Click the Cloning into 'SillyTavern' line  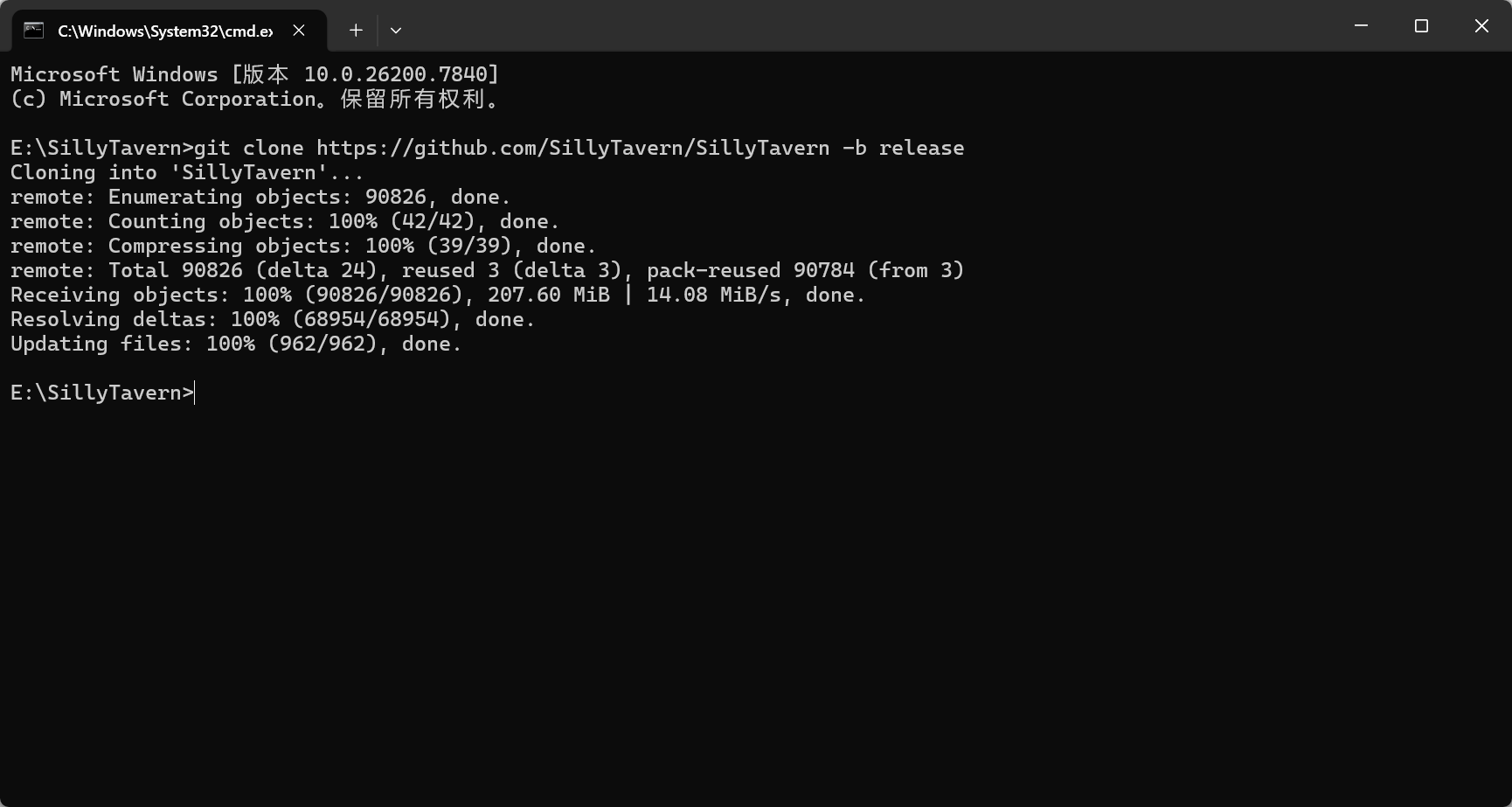(x=186, y=172)
